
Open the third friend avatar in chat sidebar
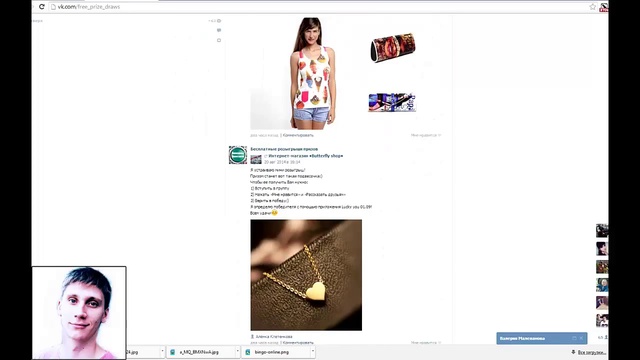point(602,267)
